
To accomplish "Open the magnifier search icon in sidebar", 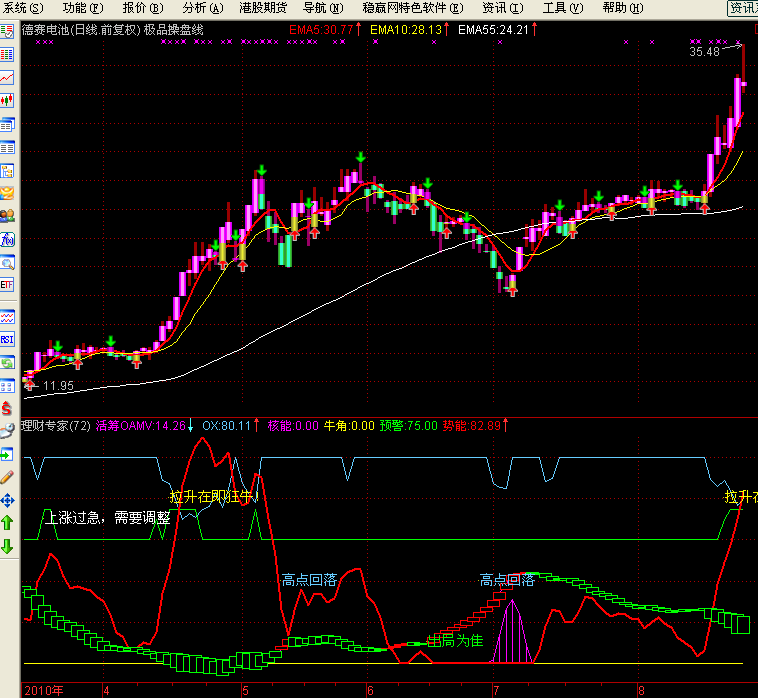I will 8,263.
